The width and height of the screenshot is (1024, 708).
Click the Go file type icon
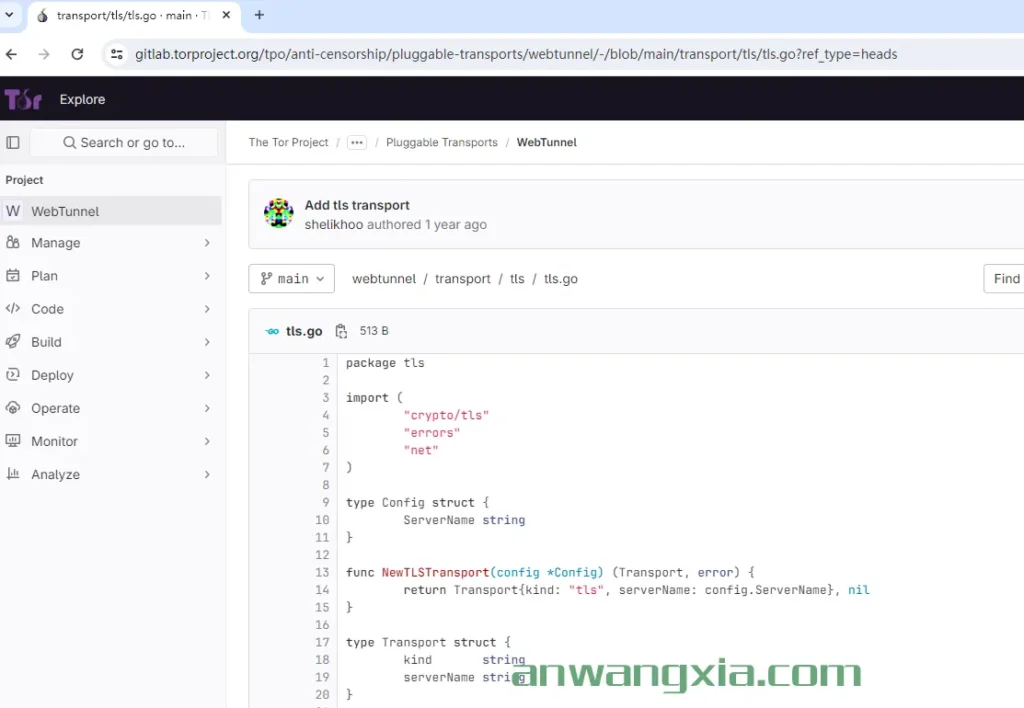272,331
